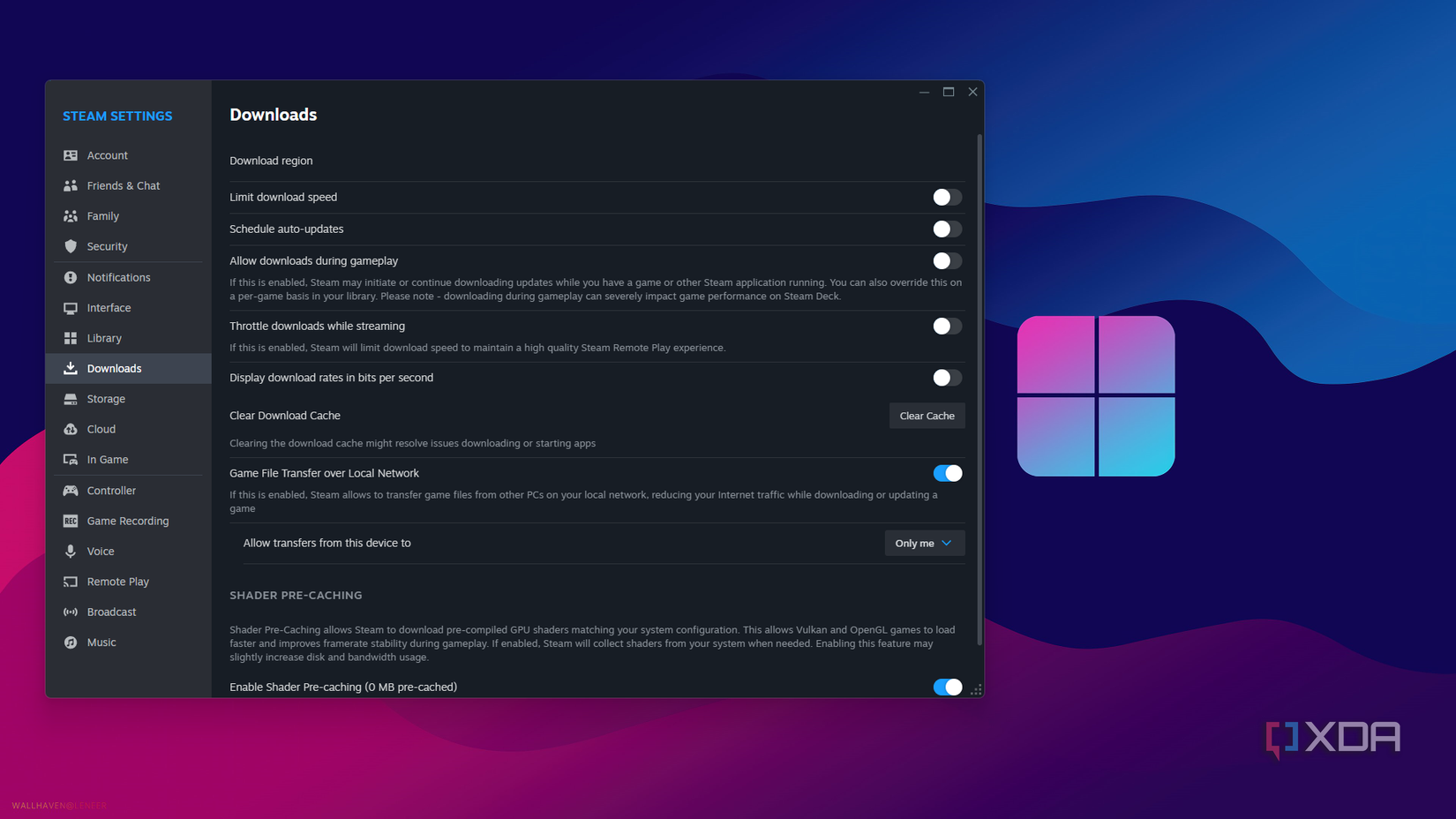Image resolution: width=1456 pixels, height=819 pixels.
Task: Switch to Storage settings
Action: pos(129,399)
